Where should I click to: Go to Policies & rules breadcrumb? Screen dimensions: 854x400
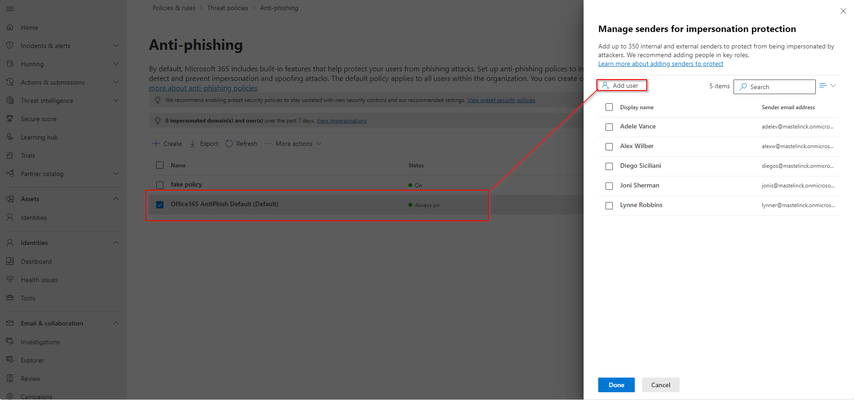click(173, 8)
